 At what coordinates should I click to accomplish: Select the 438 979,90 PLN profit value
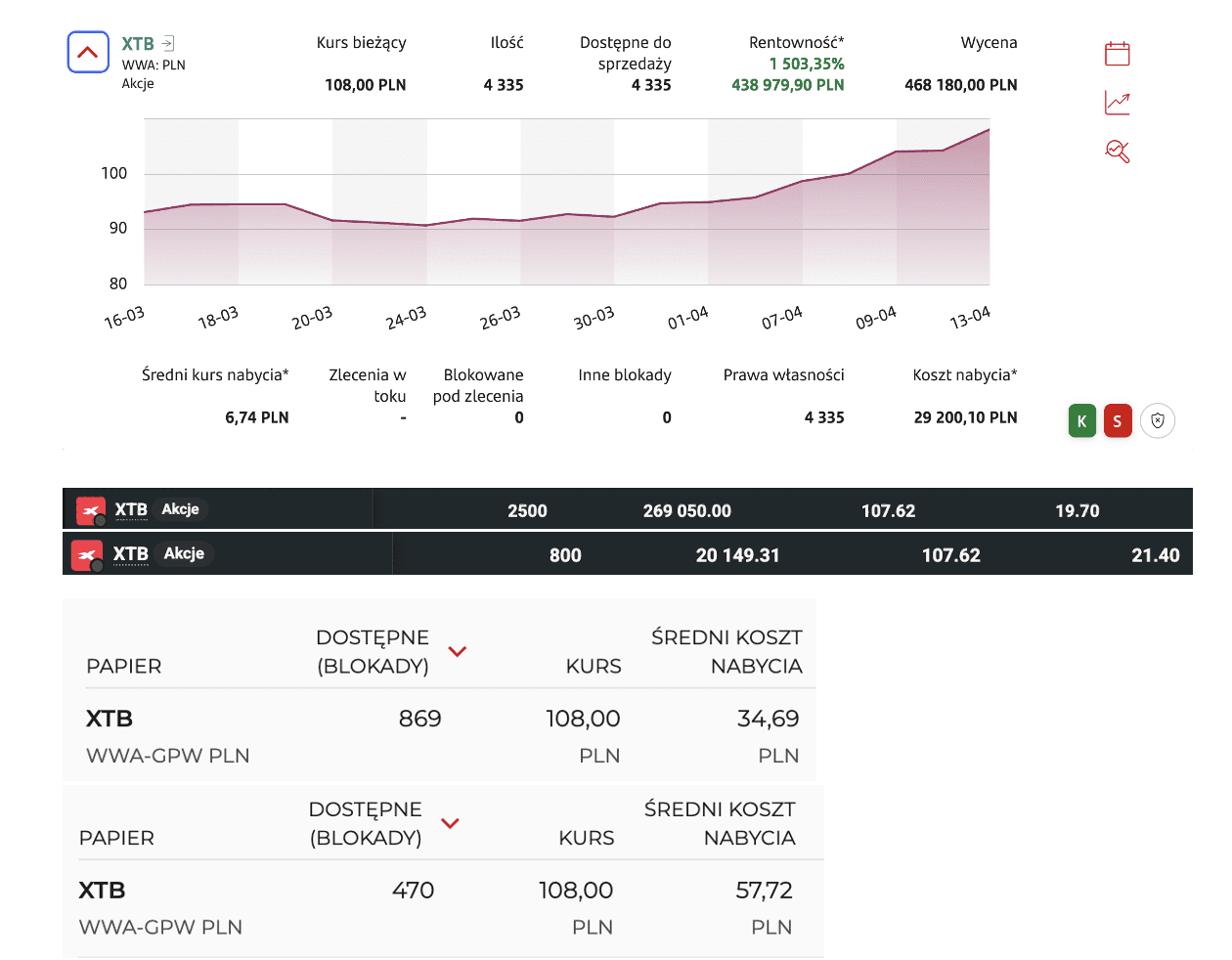(788, 85)
